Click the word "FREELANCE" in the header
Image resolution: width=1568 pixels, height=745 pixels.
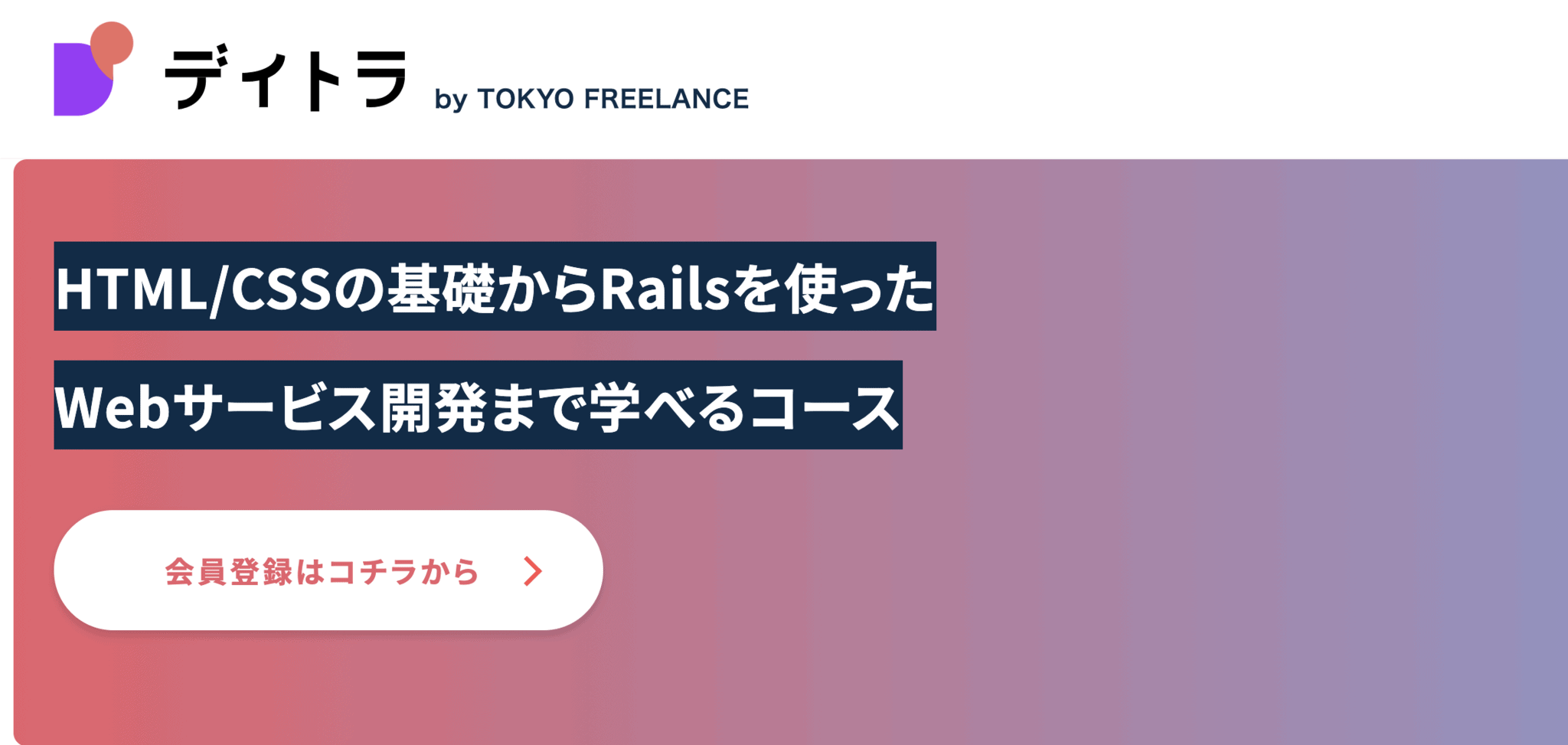coord(666,99)
